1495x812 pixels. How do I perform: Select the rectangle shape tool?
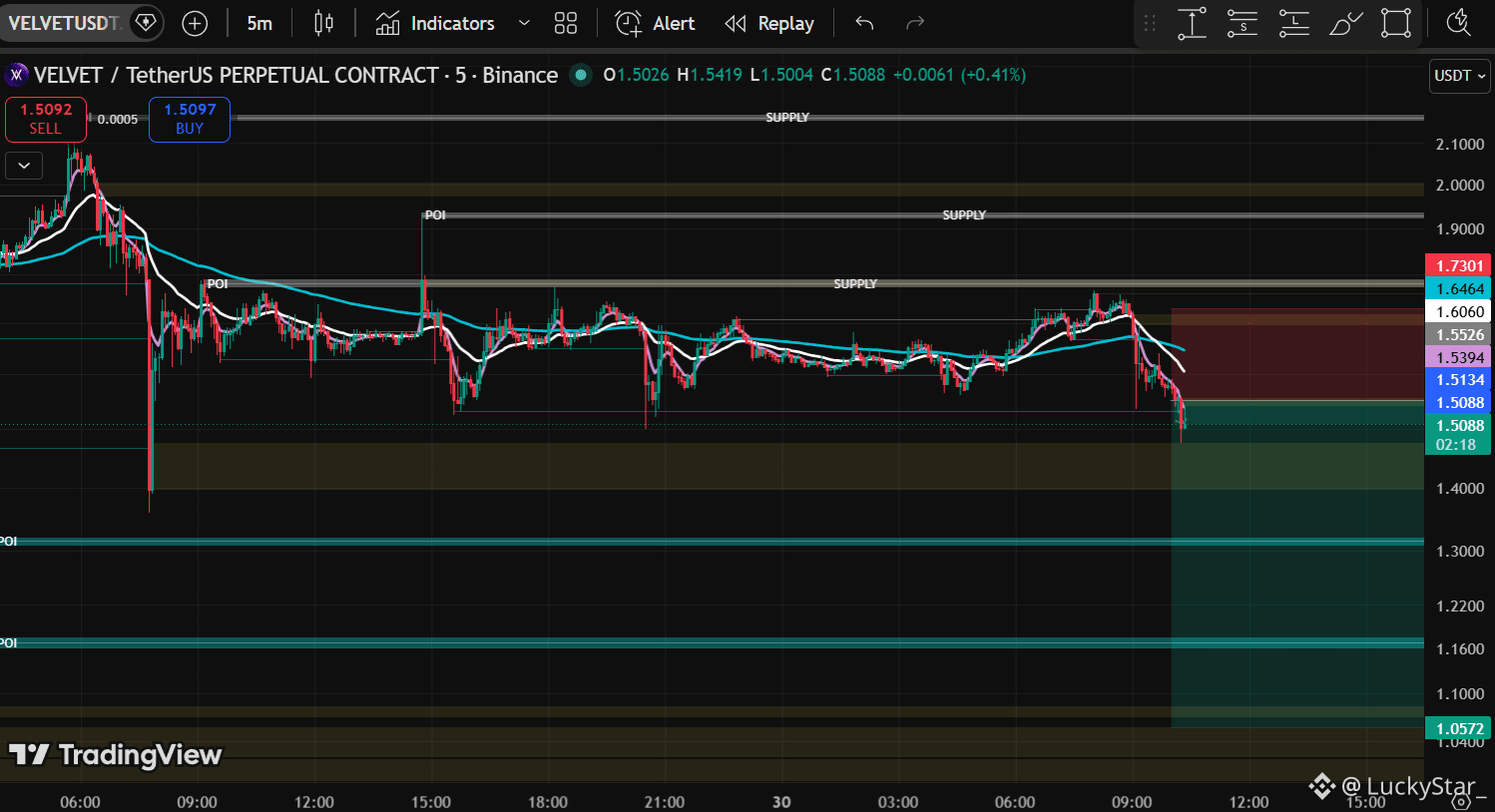[1396, 23]
